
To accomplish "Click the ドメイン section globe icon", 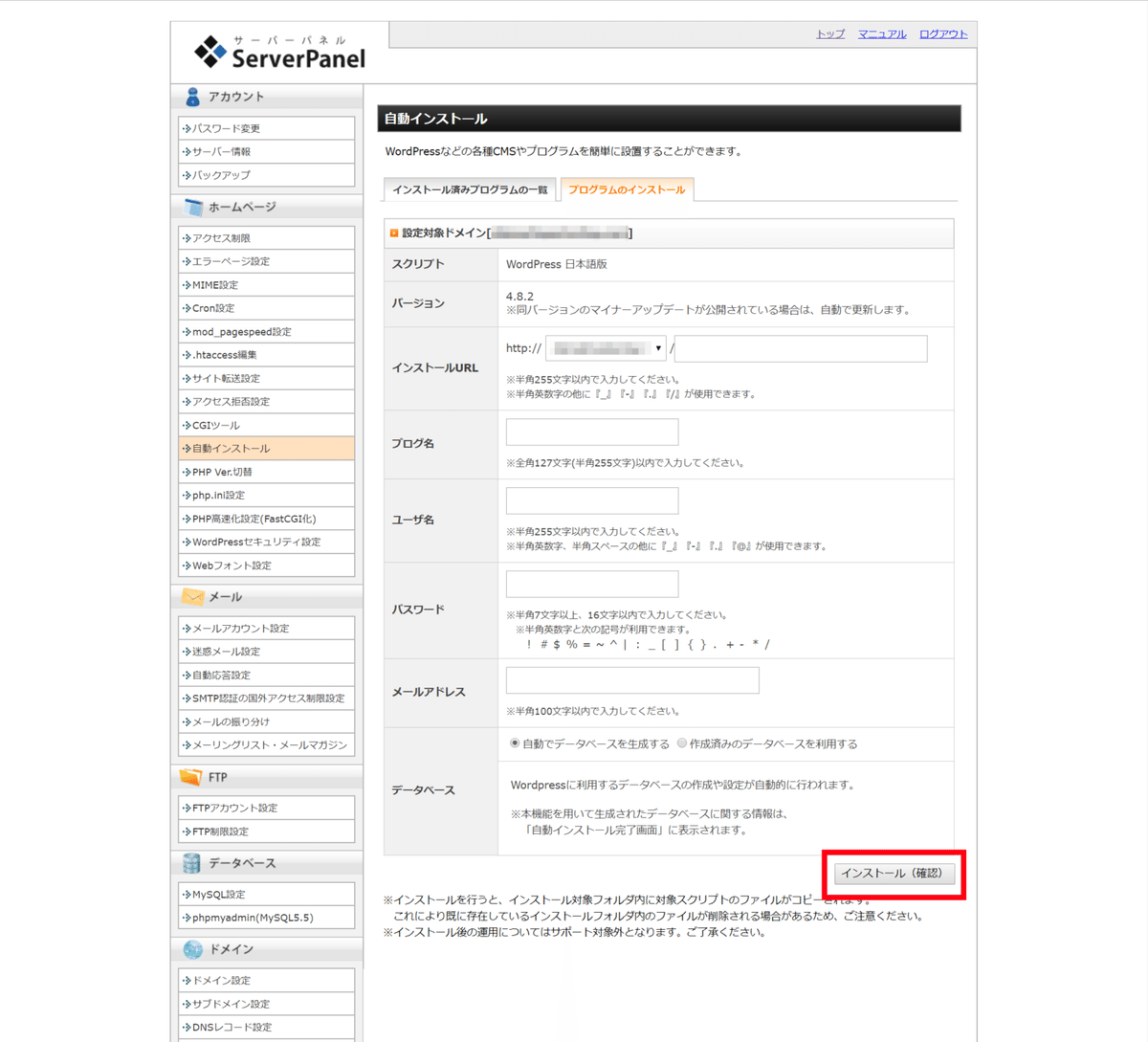I will pyautogui.click(x=192, y=949).
